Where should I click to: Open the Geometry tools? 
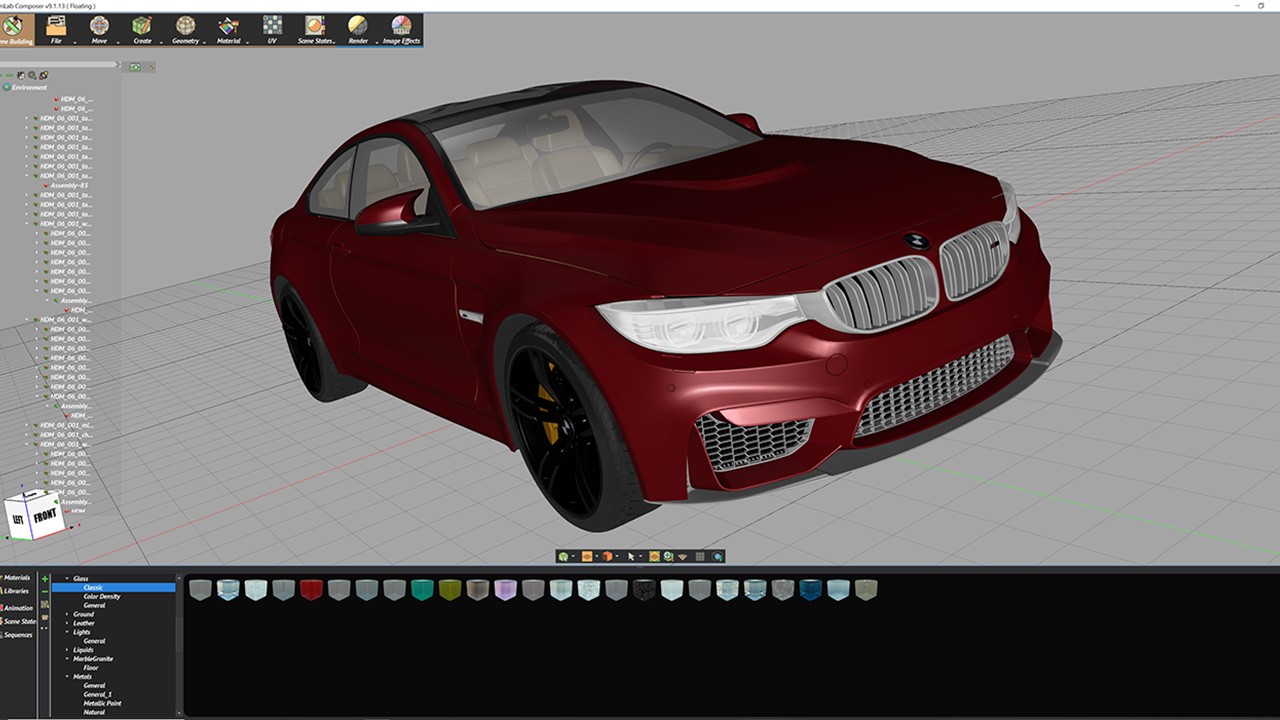(x=185, y=26)
